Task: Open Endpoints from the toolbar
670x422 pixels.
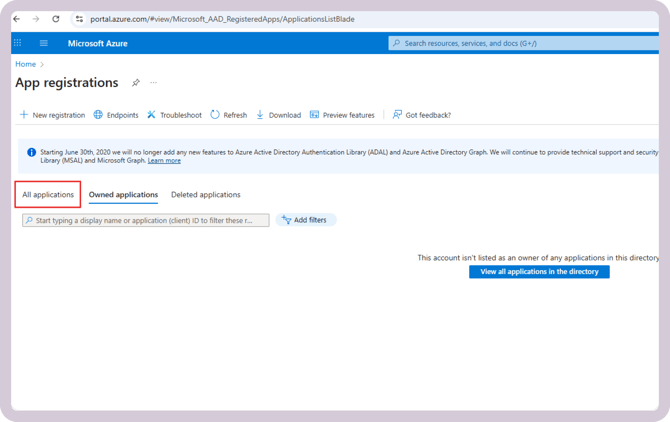Action: tap(116, 115)
